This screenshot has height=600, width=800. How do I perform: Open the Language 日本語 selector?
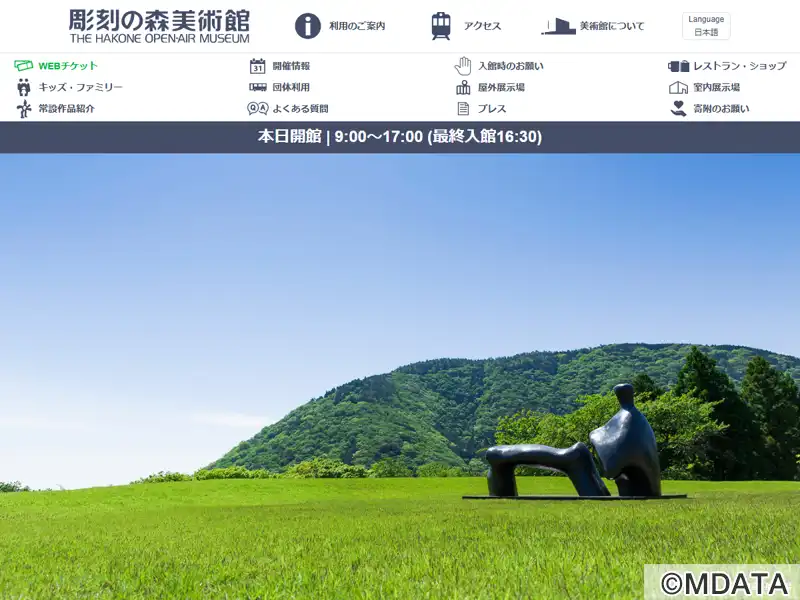(706, 26)
